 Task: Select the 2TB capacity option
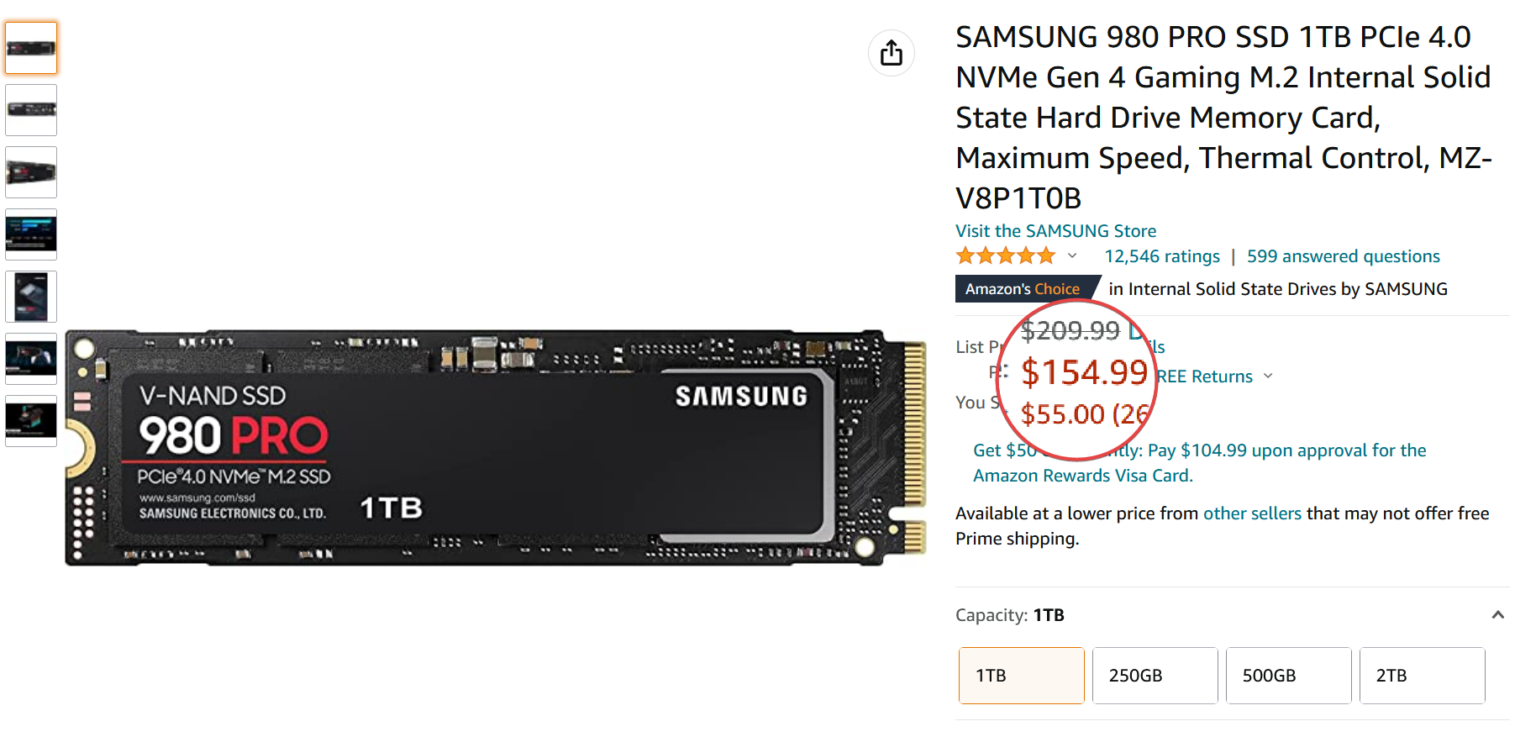pos(1422,675)
